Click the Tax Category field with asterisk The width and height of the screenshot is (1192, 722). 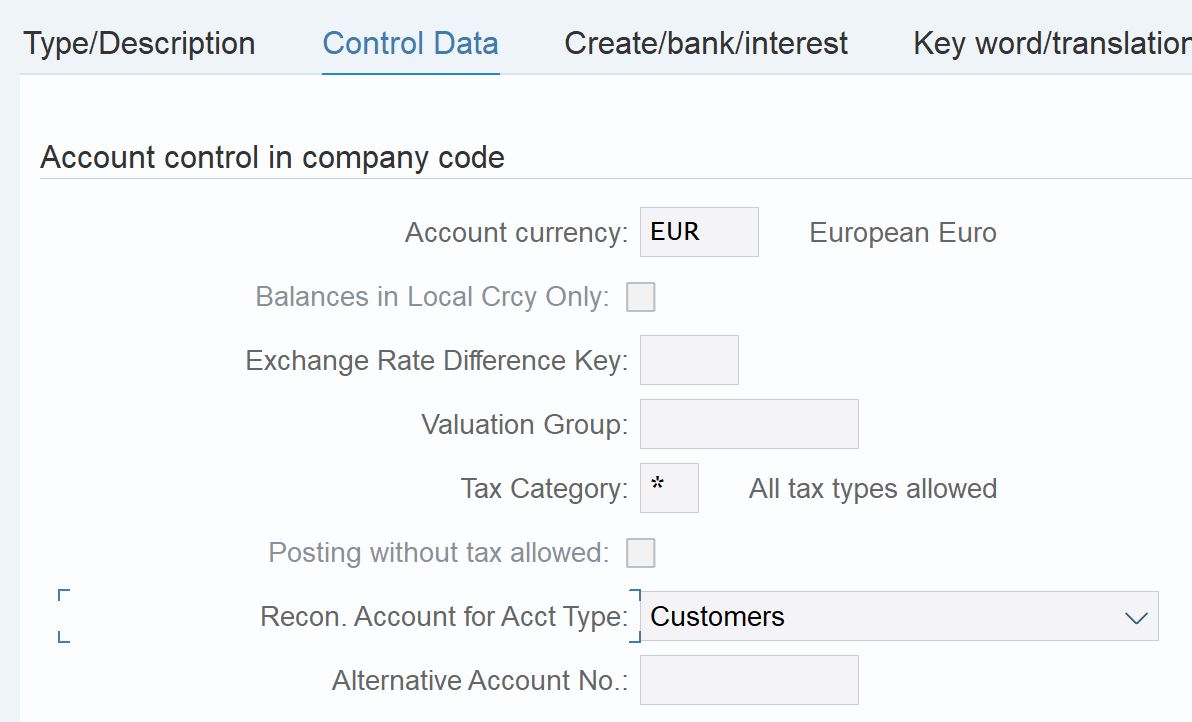point(668,488)
